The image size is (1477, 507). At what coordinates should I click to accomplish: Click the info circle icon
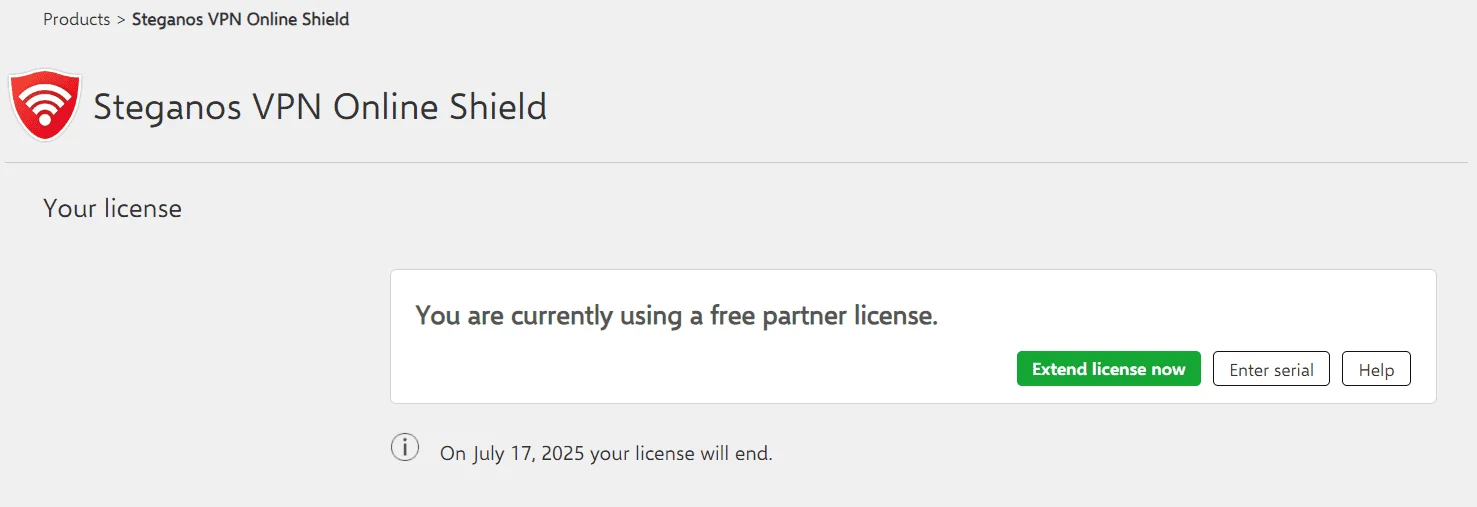[x=404, y=448]
